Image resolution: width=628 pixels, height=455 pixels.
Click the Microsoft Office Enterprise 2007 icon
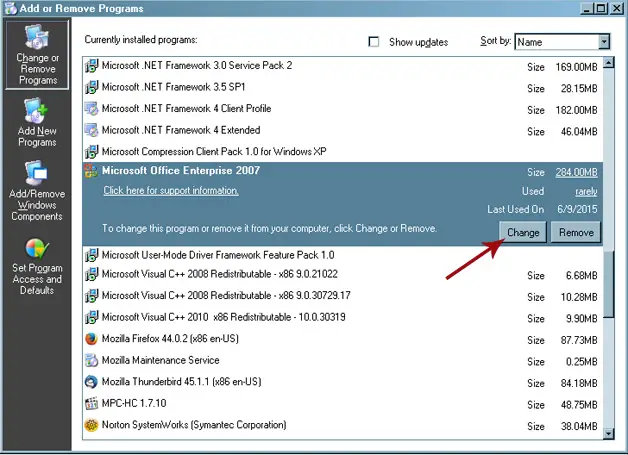[x=91, y=171]
